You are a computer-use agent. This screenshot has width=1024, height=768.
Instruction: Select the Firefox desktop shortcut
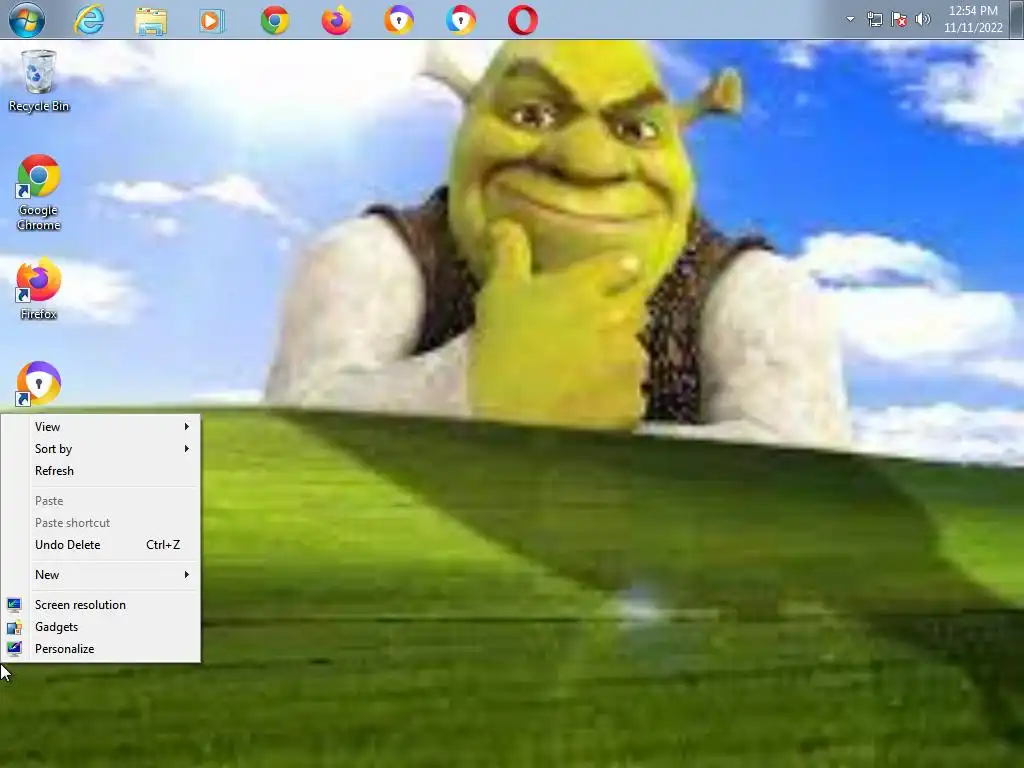click(39, 290)
